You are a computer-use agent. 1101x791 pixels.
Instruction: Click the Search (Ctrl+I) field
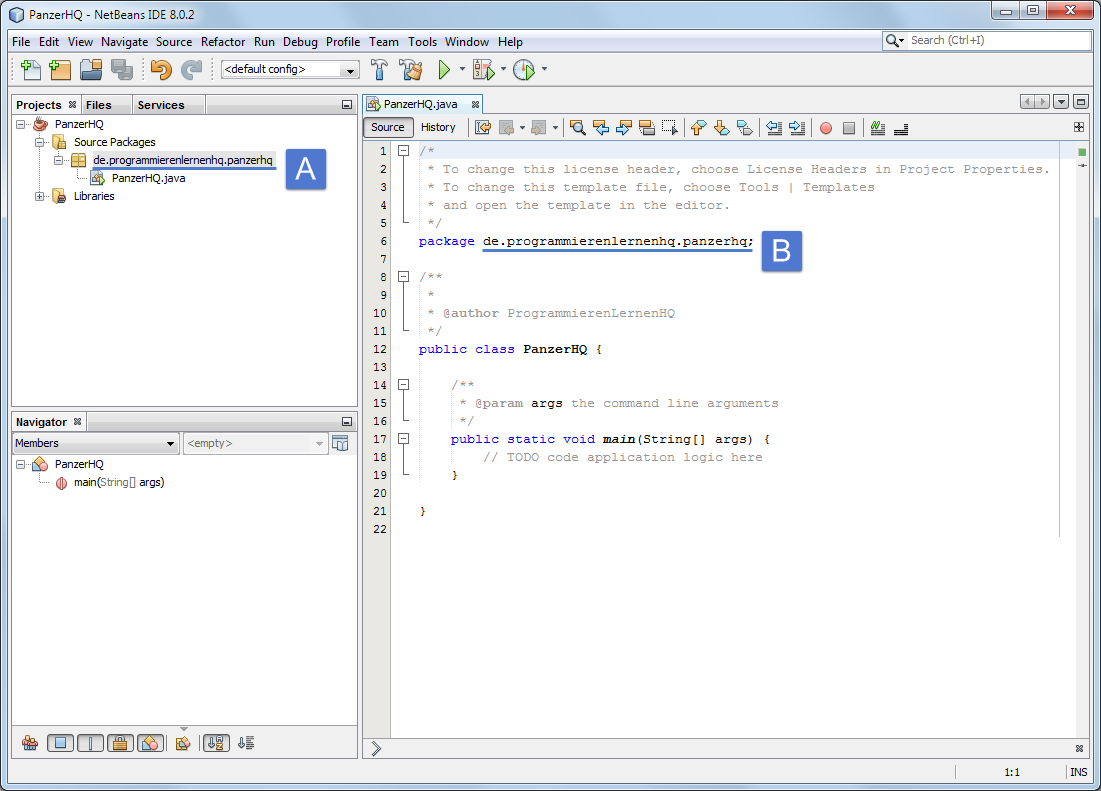tap(987, 41)
